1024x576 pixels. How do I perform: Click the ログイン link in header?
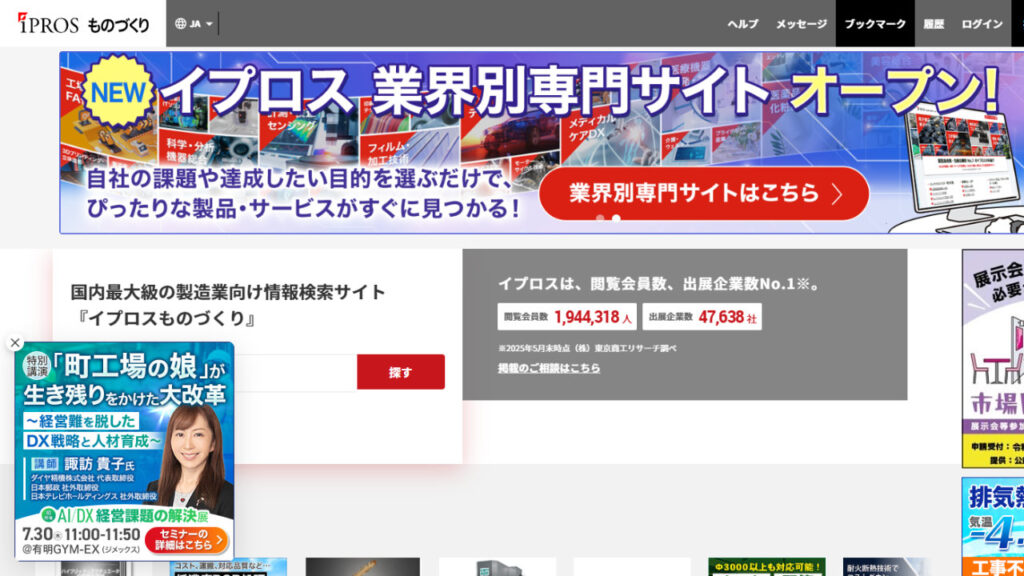(982, 24)
